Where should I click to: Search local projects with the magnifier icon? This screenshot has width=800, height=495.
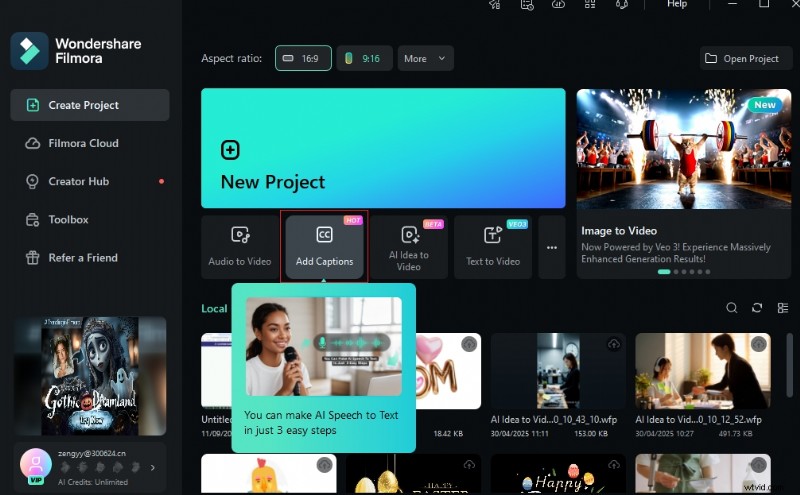732,308
